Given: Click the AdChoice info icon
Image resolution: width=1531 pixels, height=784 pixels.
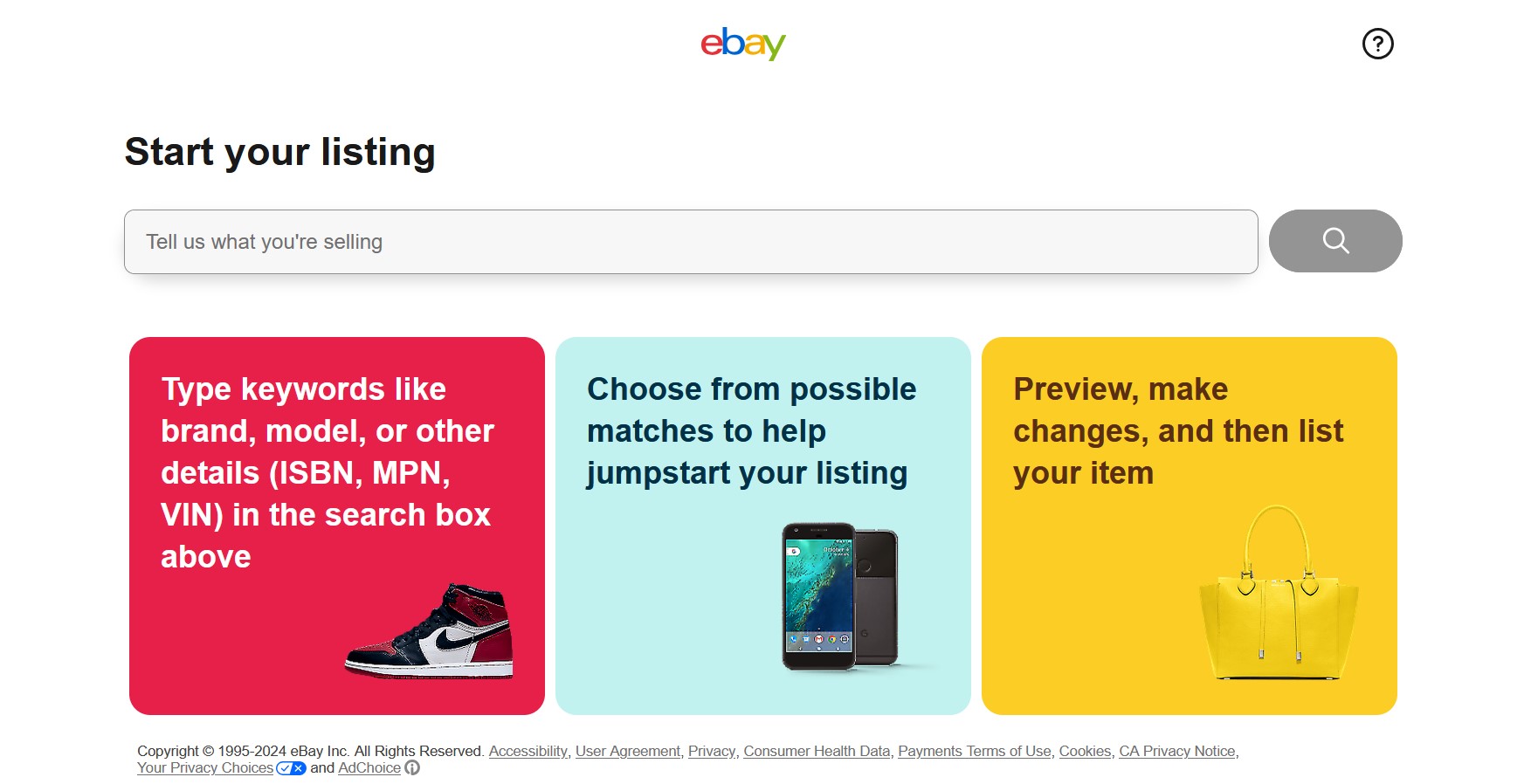Looking at the screenshot, I should pyautogui.click(x=412, y=768).
